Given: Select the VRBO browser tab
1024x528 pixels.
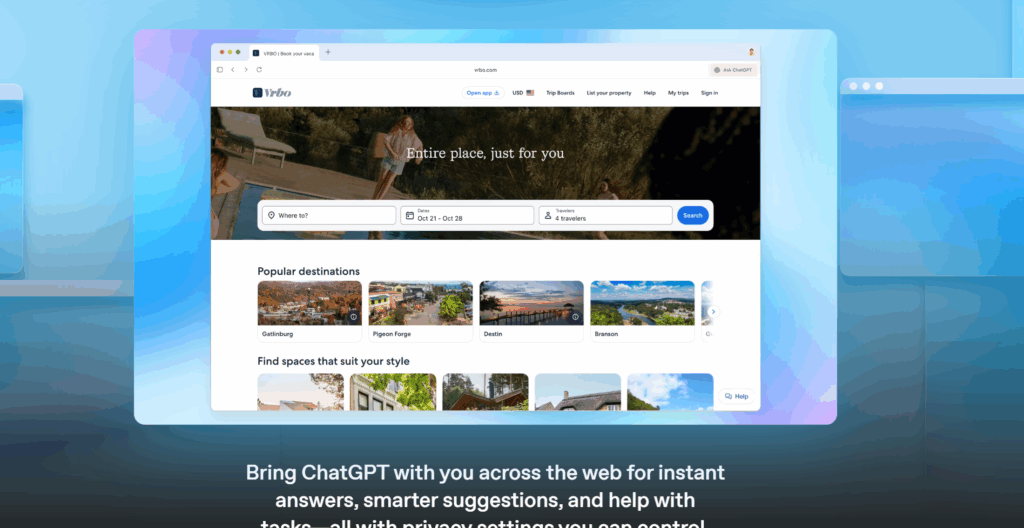Looking at the screenshot, I should (284, 53).
